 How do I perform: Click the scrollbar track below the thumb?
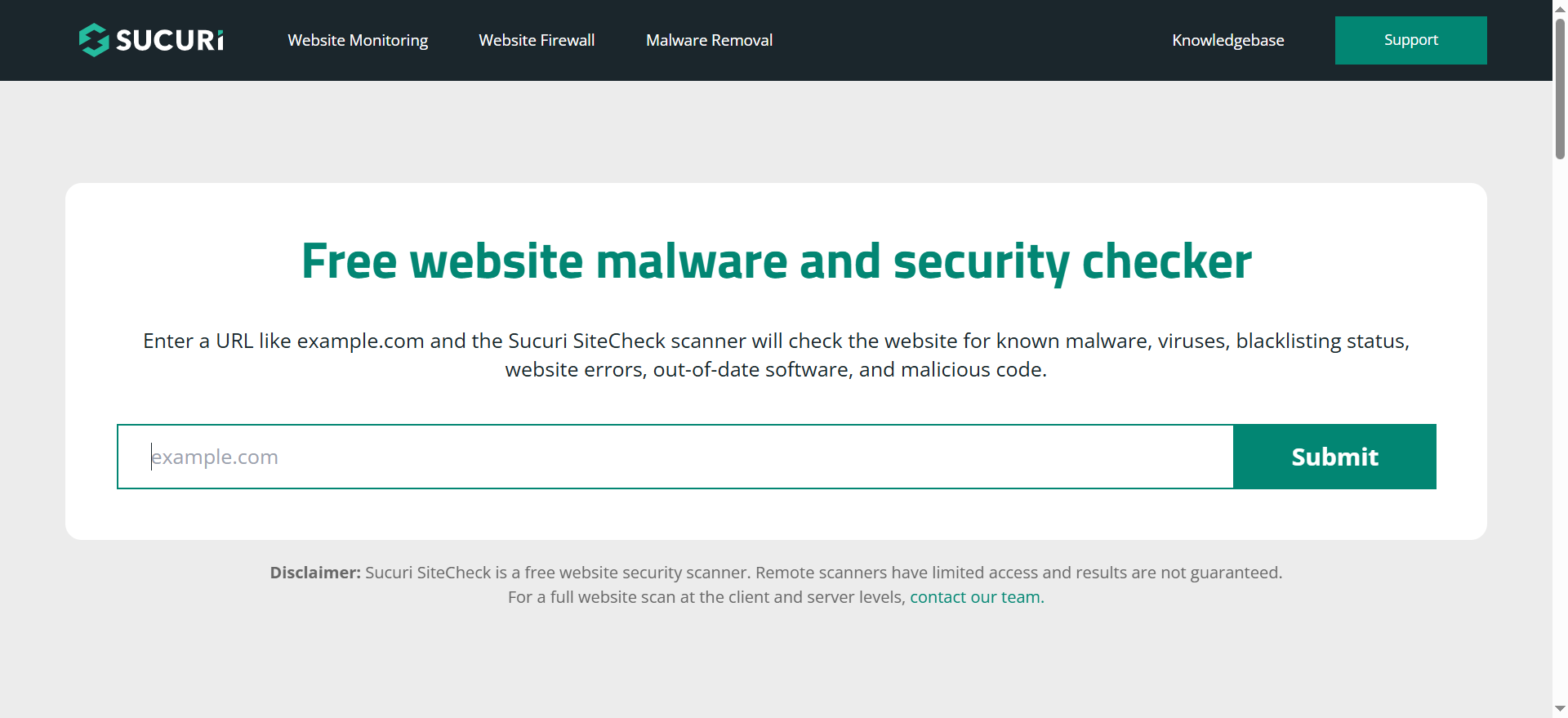point(1558,408)
